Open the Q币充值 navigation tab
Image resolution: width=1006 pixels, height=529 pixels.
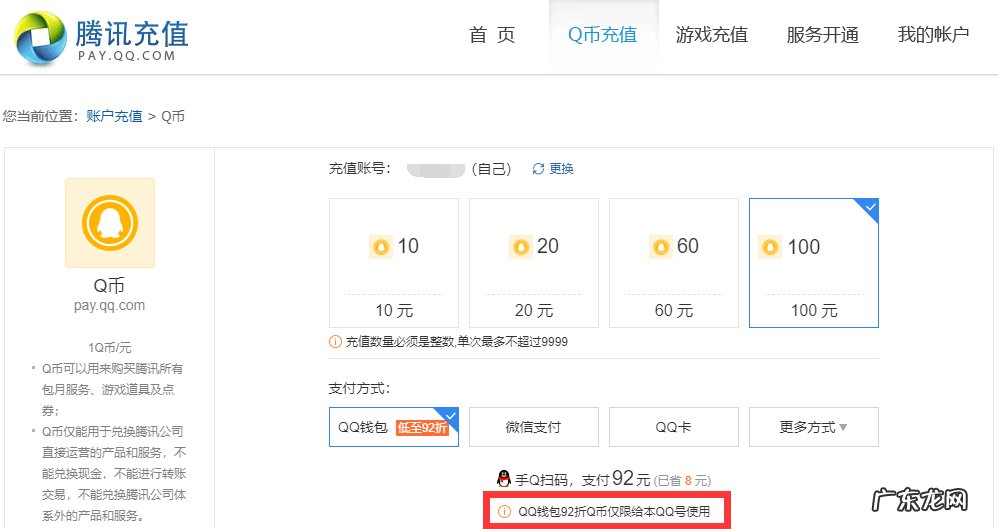(x=602, y=35)
